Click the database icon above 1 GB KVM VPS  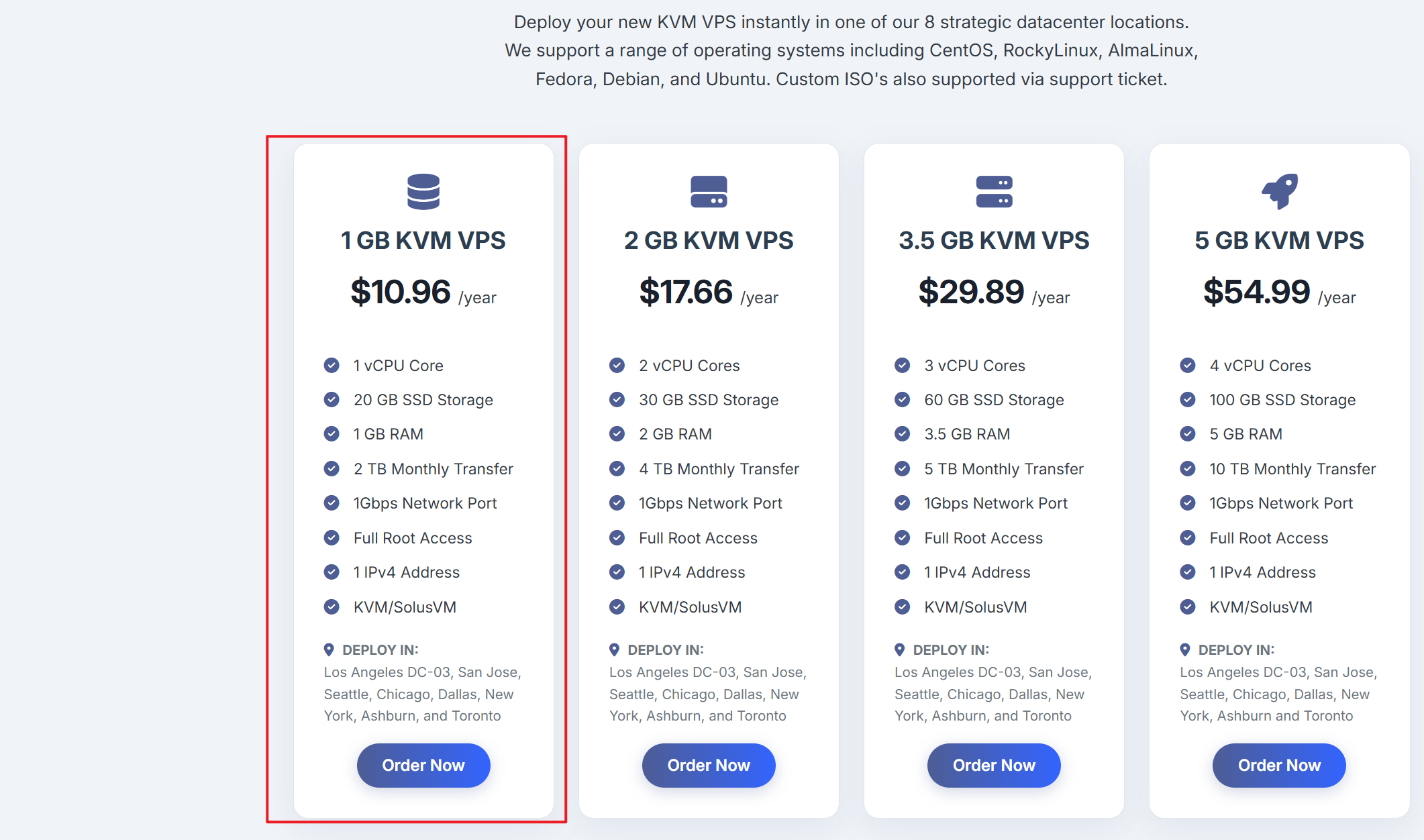pos(423,192)
